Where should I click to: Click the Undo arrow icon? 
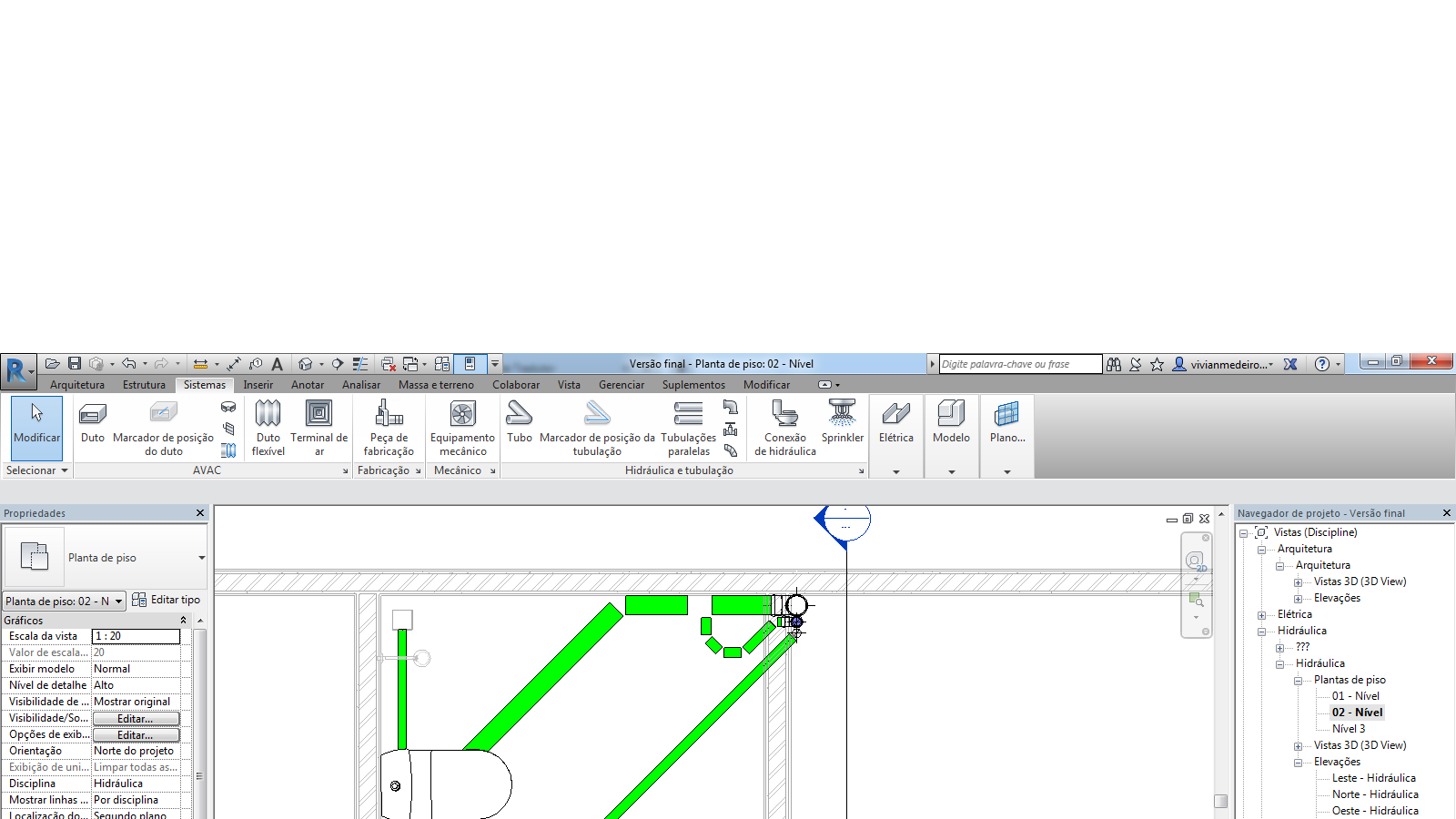tap(129, 364)
